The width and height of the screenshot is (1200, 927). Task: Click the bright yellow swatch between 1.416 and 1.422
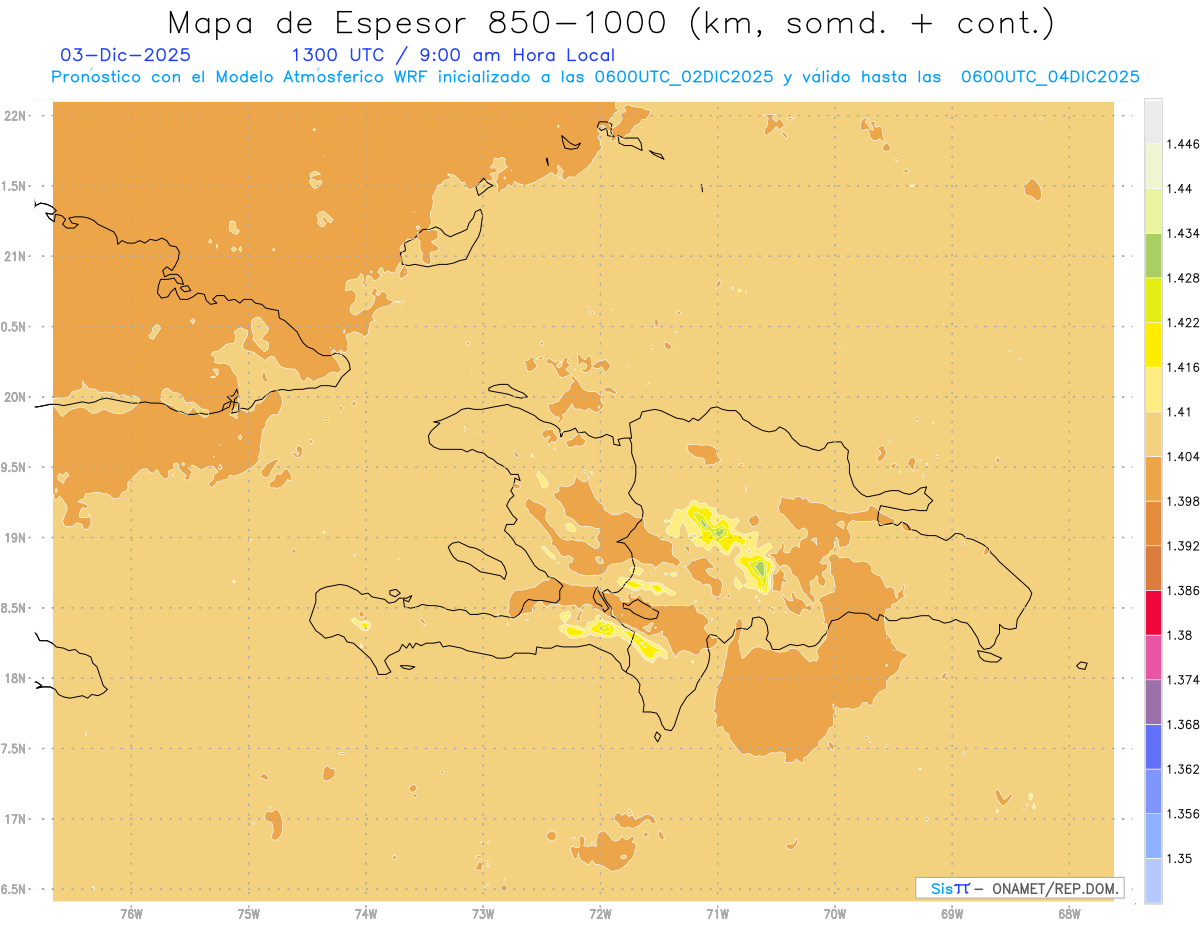(1153, 345)
